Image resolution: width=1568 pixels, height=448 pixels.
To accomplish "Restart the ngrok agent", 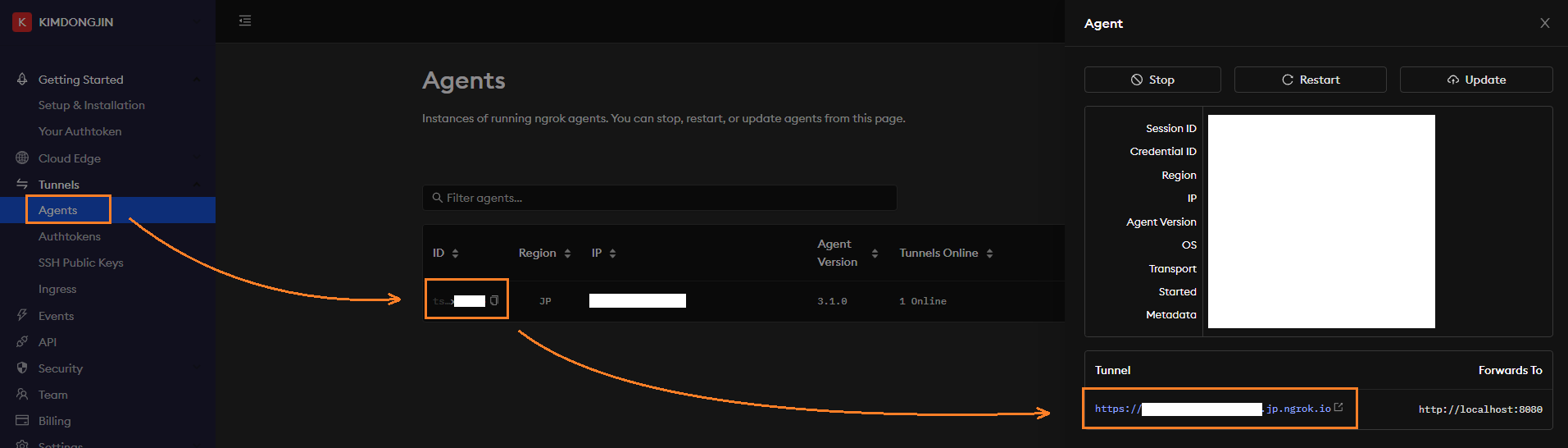I will [1311, 80].
